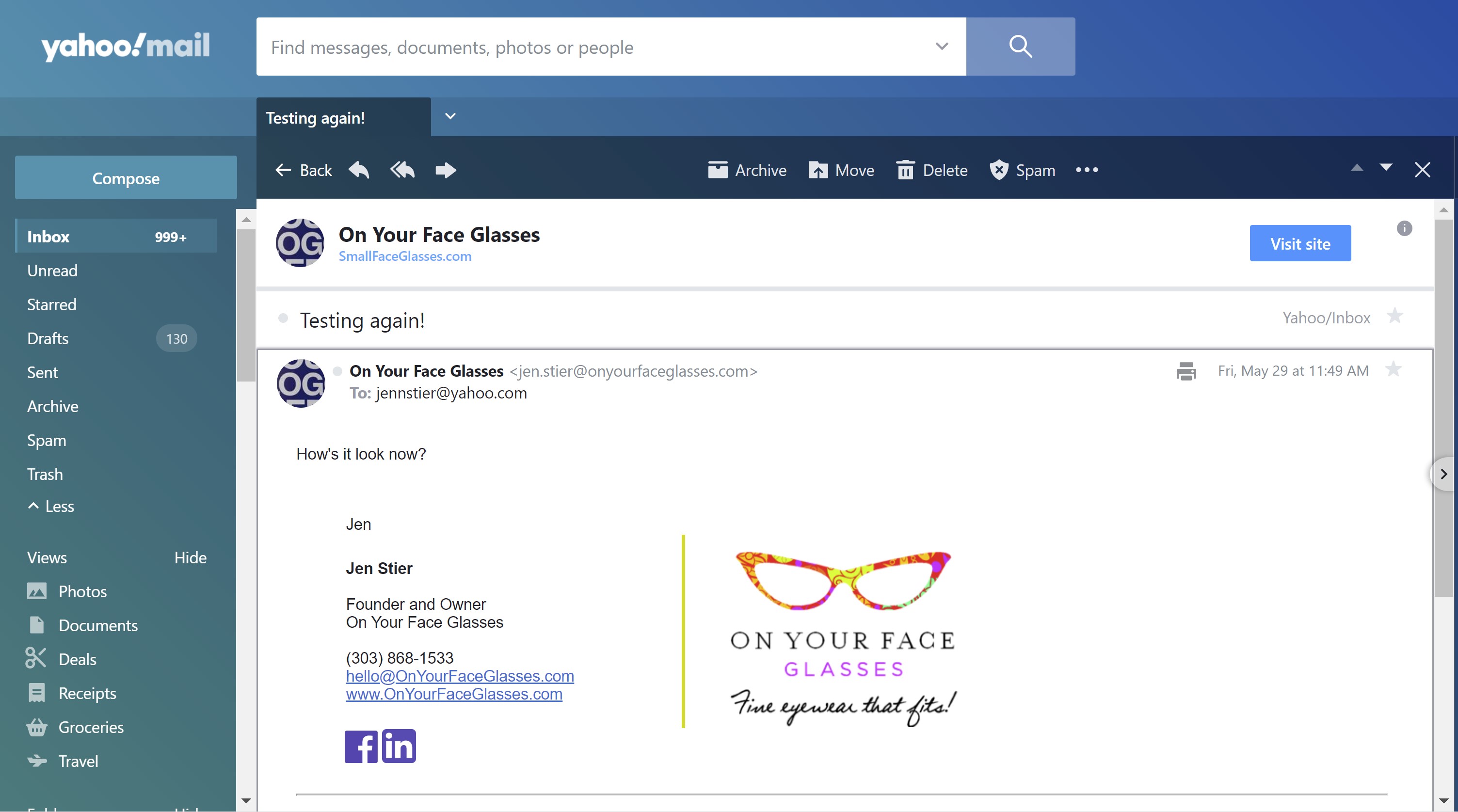Screen dimensions: 1458x812
Task: Open the Spam folder in sidebar
Action: point(47,440)
